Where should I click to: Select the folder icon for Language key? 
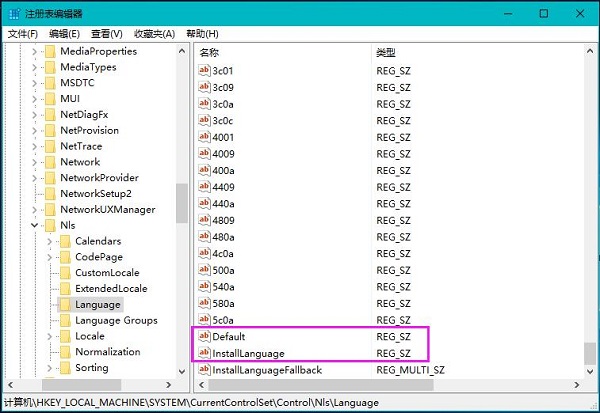click(x=64, y=304)
